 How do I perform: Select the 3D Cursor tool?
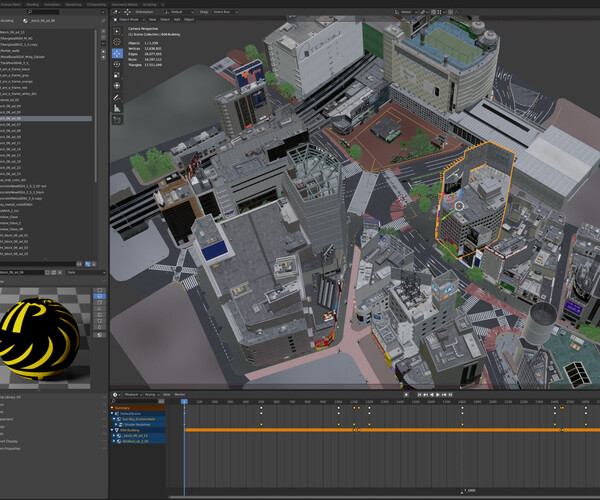(x=117, y=42)
